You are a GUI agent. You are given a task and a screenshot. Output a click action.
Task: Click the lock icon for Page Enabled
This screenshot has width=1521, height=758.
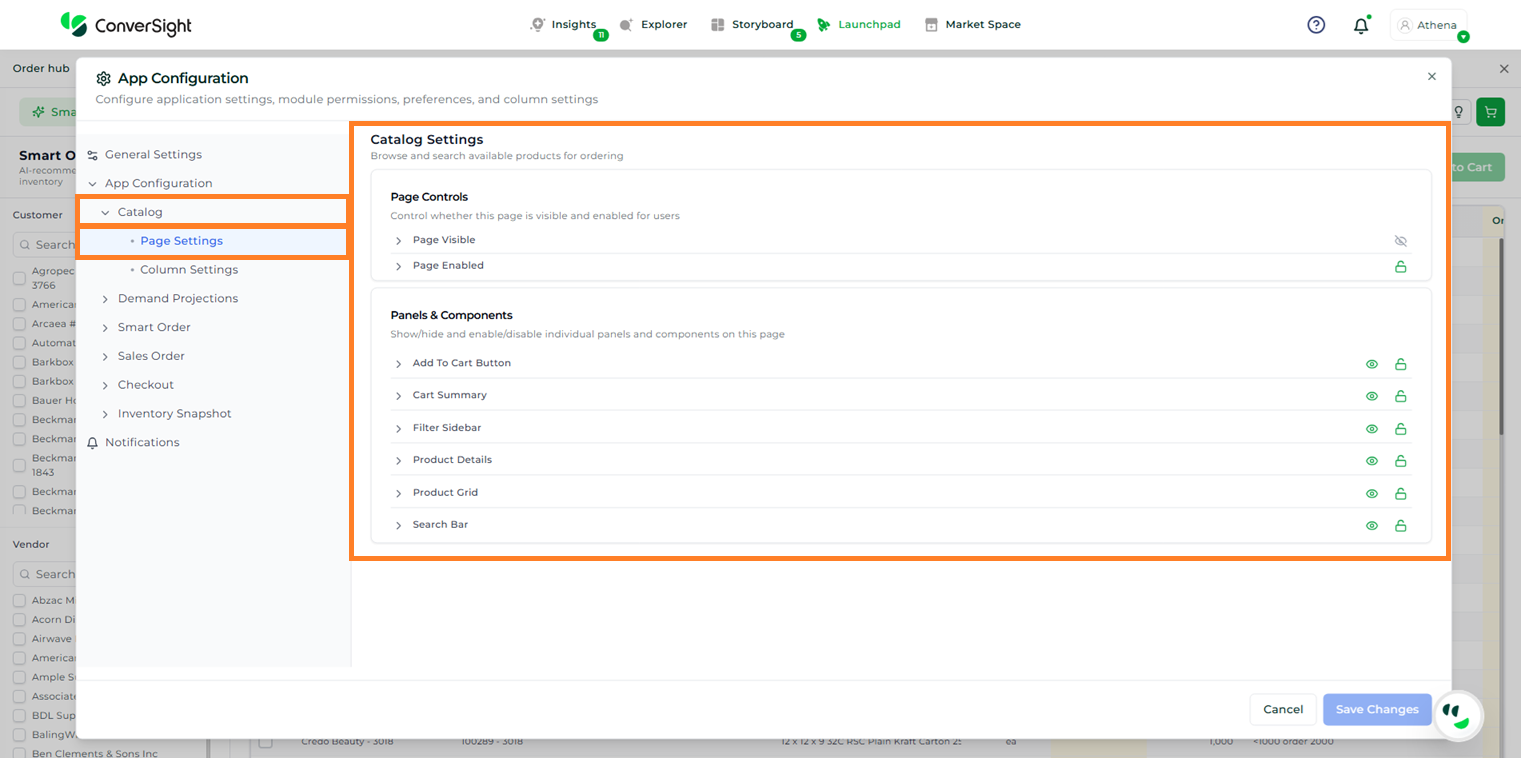[1400, 267]
